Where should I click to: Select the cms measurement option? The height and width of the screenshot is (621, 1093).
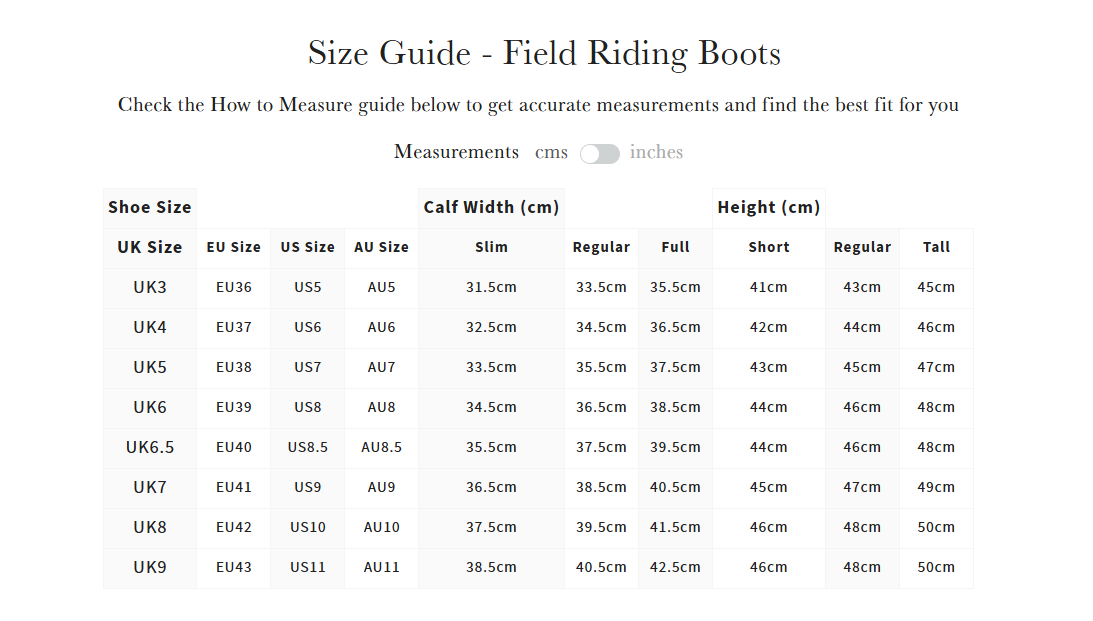point(552,152)
